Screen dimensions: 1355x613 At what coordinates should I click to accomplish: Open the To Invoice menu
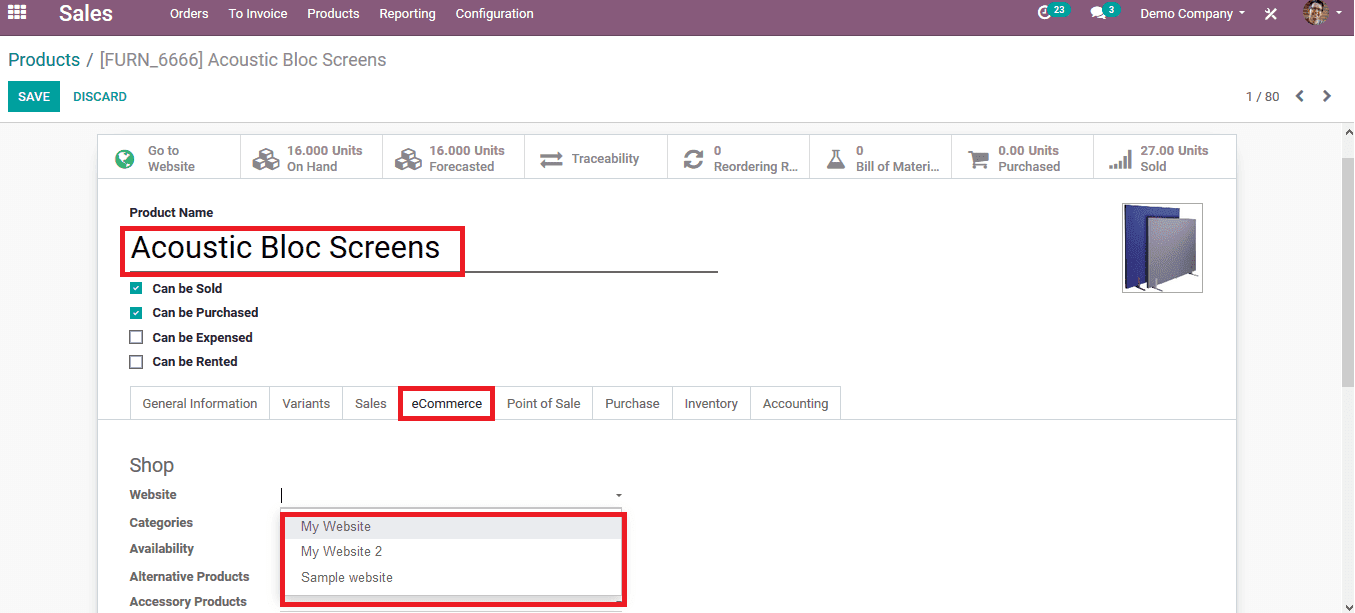click(x=257, y=14)
